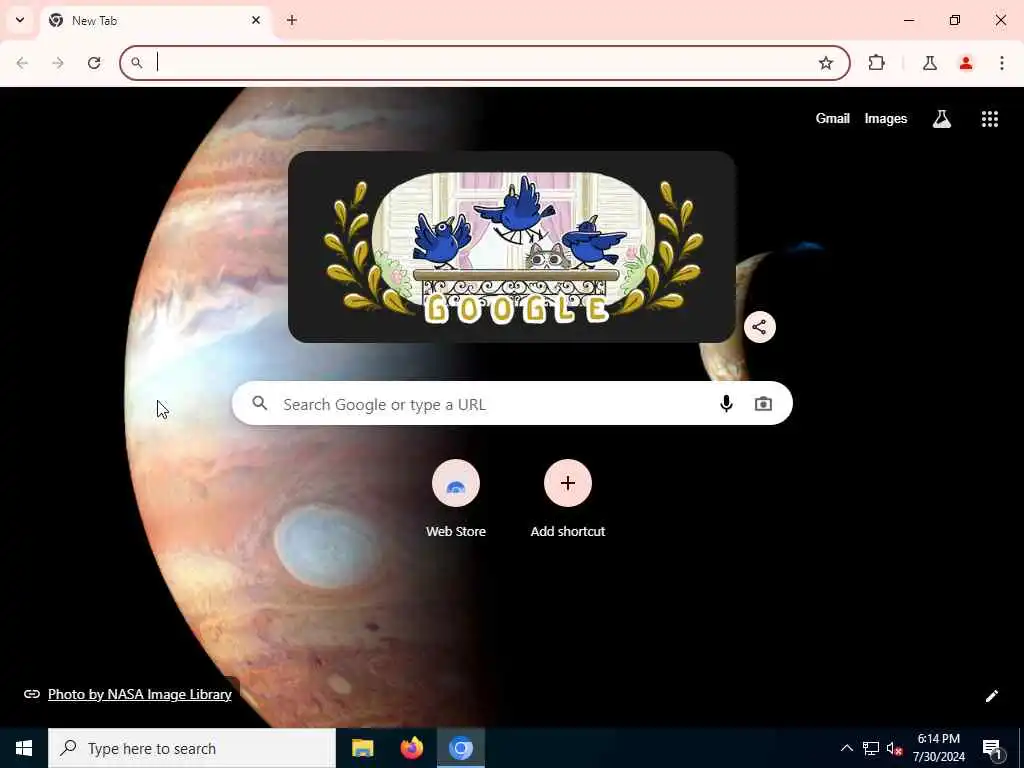Screen dimensions: 1024x768
Task: Focus the Chrome address bar
Action: coord(485,63)
